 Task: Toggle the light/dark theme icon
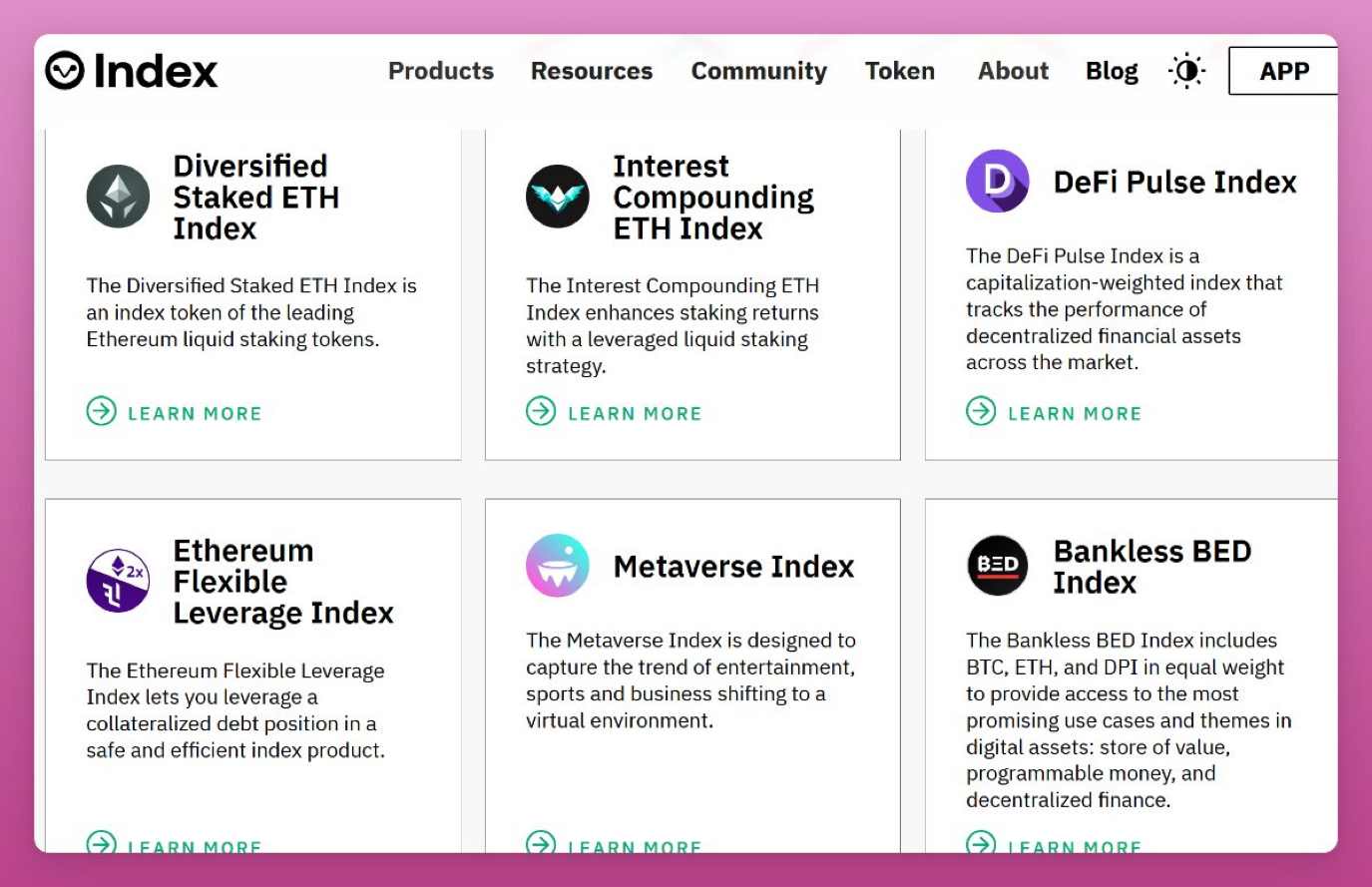[1186, 71]
